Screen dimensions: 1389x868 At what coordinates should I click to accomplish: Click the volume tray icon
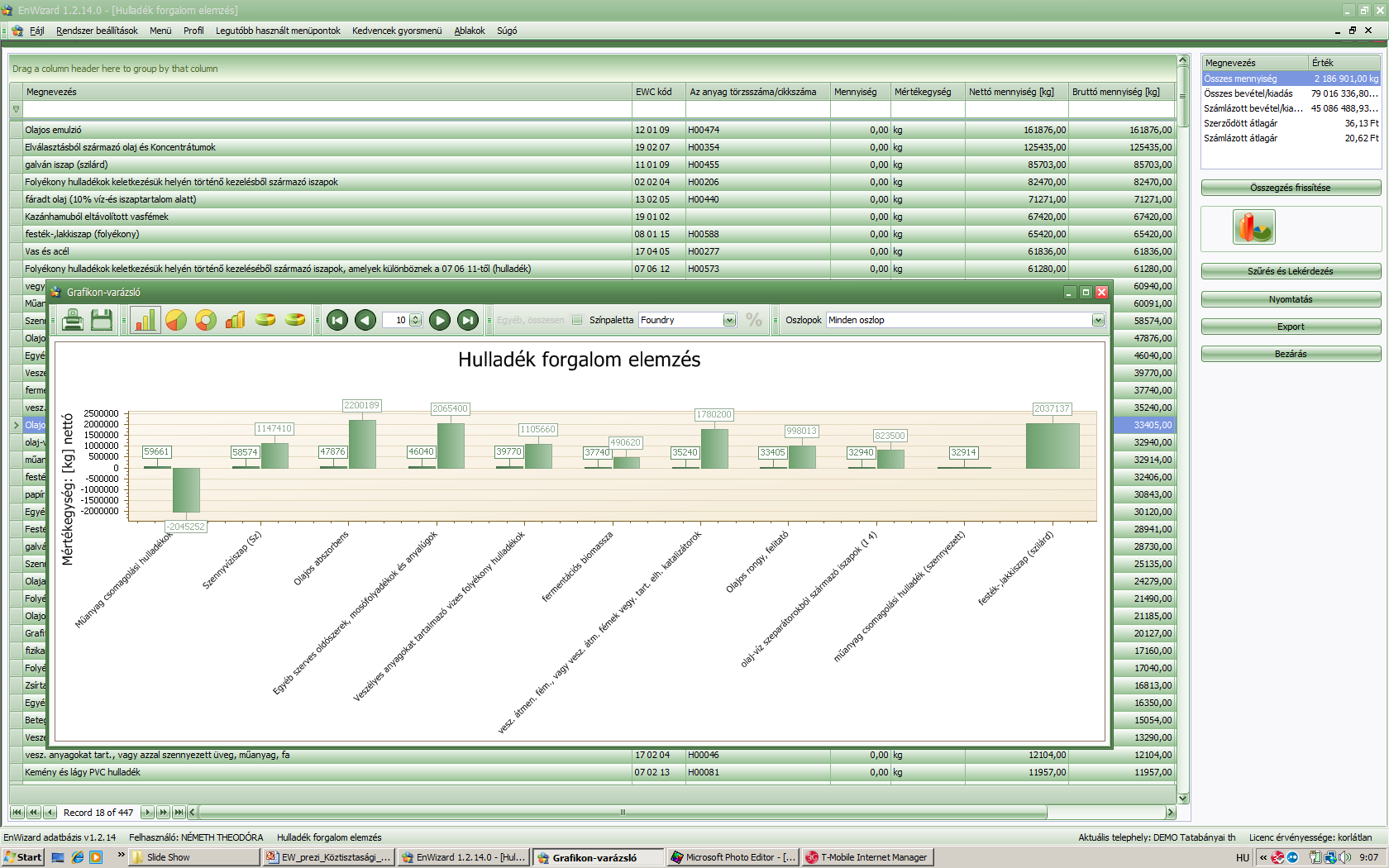coord(1345,857)
